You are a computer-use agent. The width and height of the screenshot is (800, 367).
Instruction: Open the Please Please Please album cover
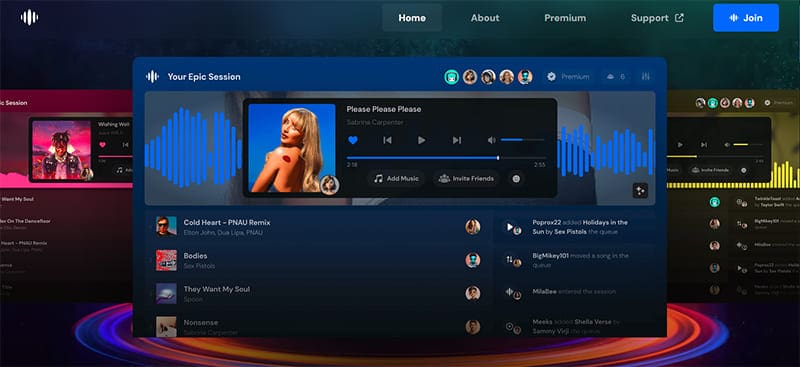(292, 148)
